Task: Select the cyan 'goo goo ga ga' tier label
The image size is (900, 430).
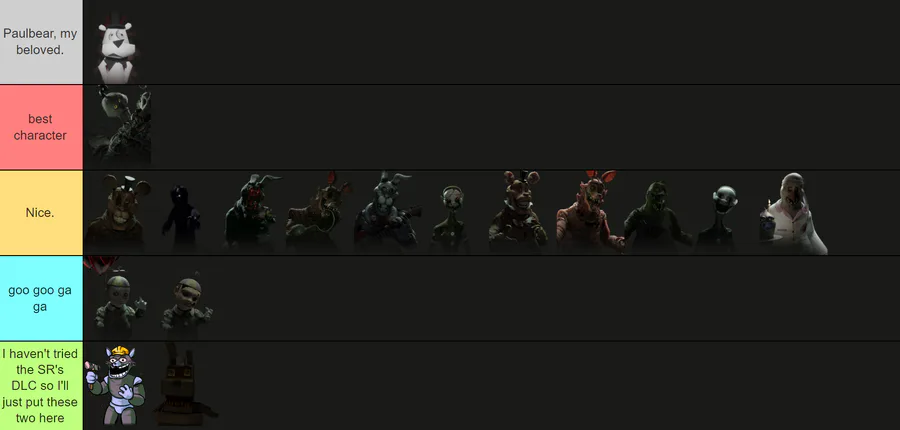Action: 41,299
